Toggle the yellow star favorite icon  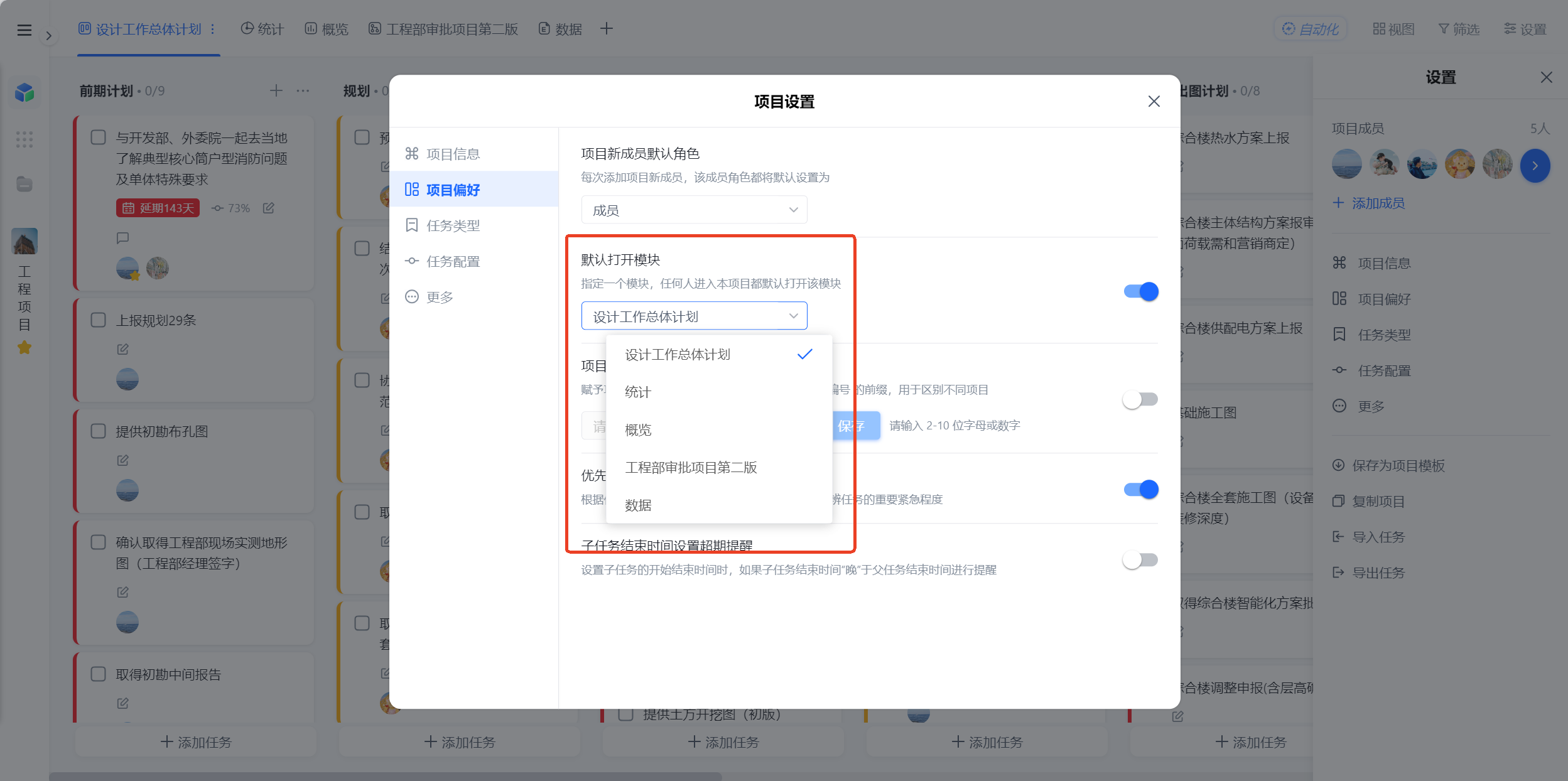tap(24, 347)
